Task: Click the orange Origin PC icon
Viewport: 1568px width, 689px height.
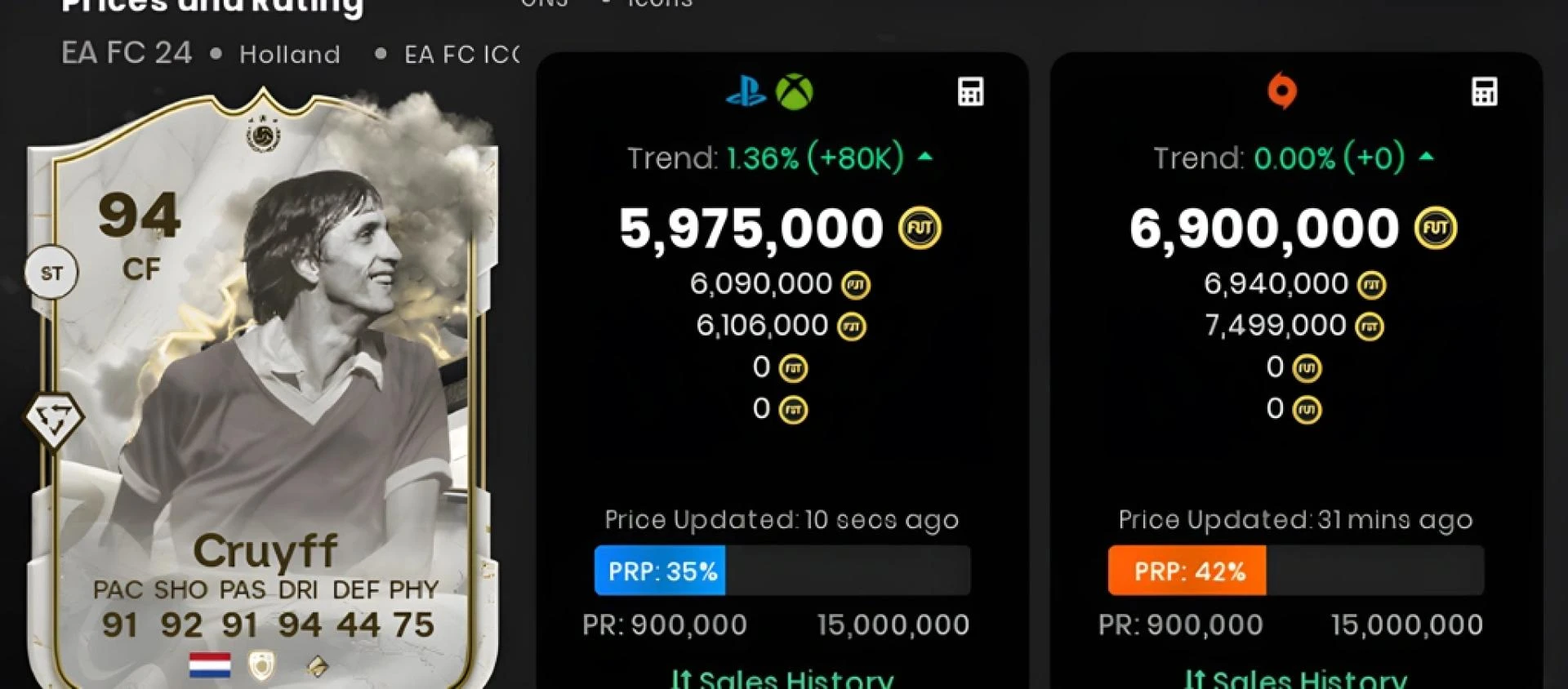Action: 1281,91
